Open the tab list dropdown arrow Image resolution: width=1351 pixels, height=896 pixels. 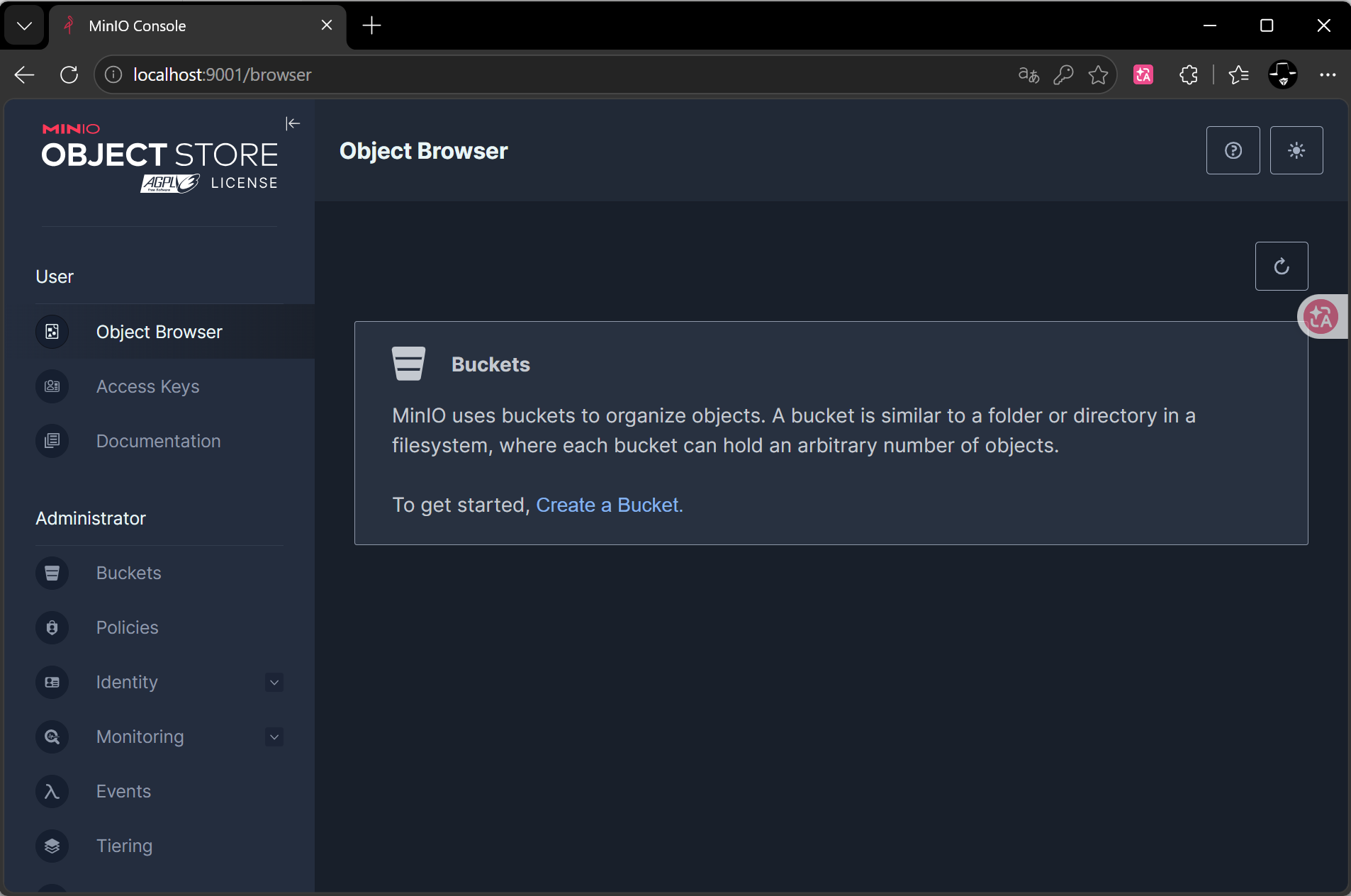click(24, 26)
